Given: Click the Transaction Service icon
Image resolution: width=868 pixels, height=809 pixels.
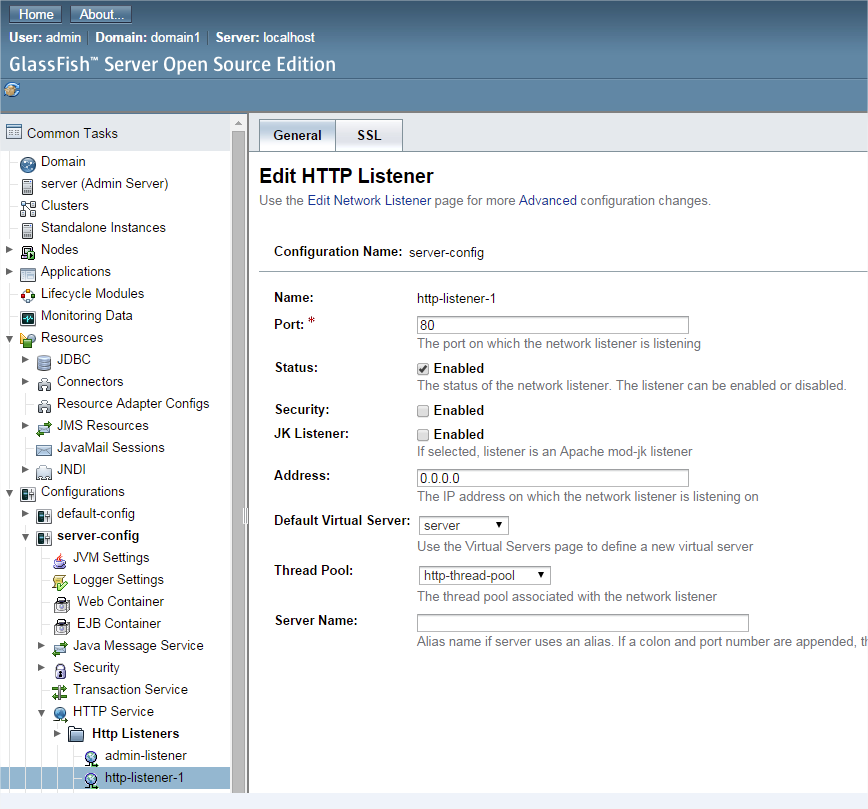Looking at the screenshot, I should (x=60, y=690).
